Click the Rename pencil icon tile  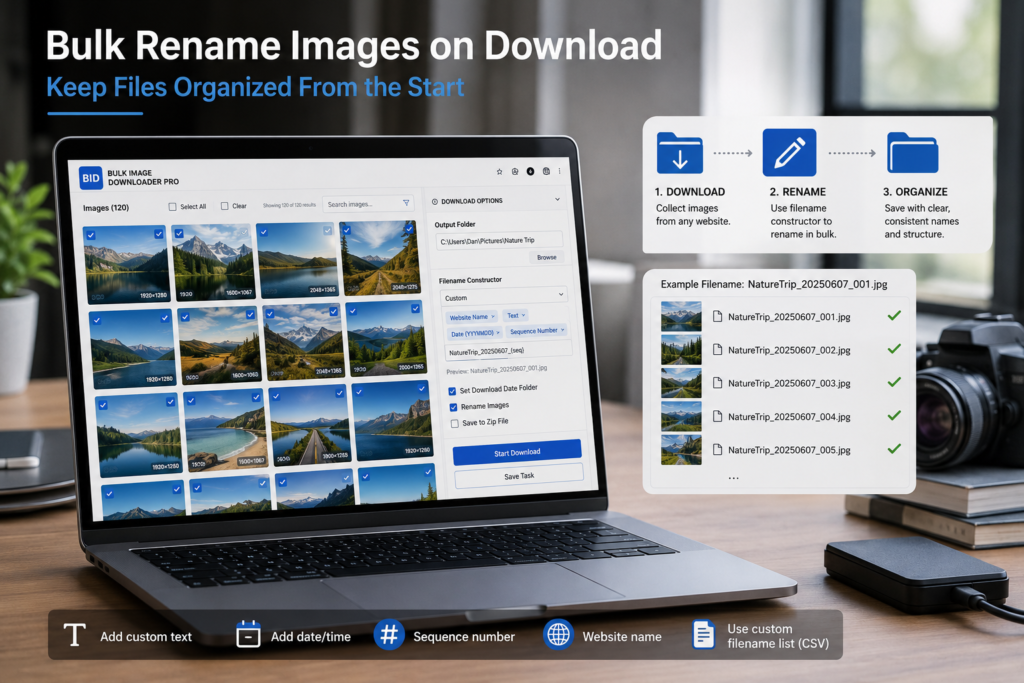pos(789,153)
